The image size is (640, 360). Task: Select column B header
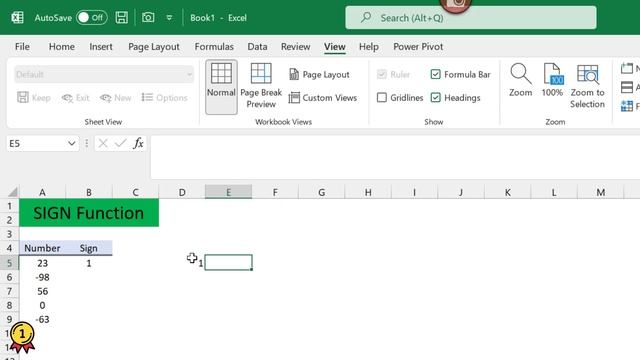89,192
